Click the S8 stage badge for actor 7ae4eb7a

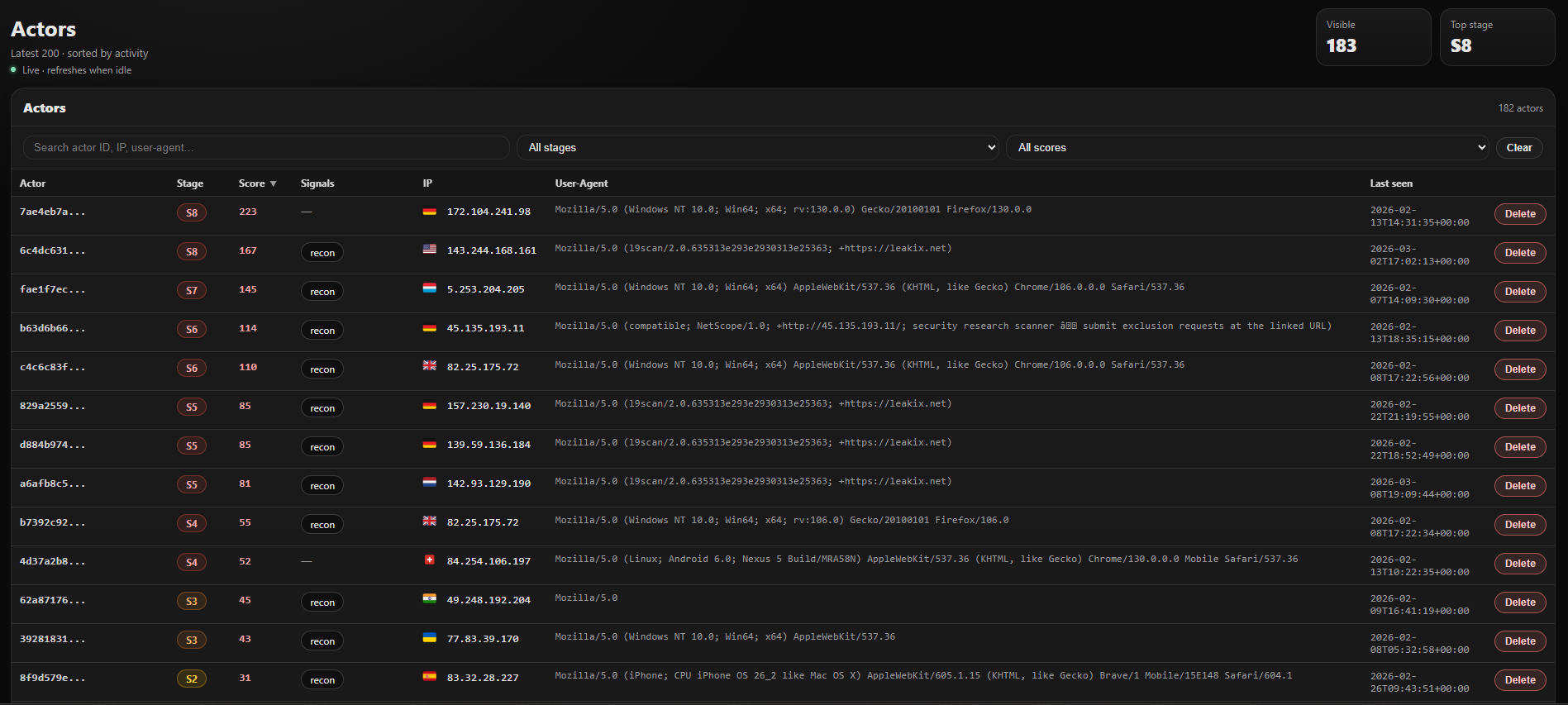[x=192, y=213]
